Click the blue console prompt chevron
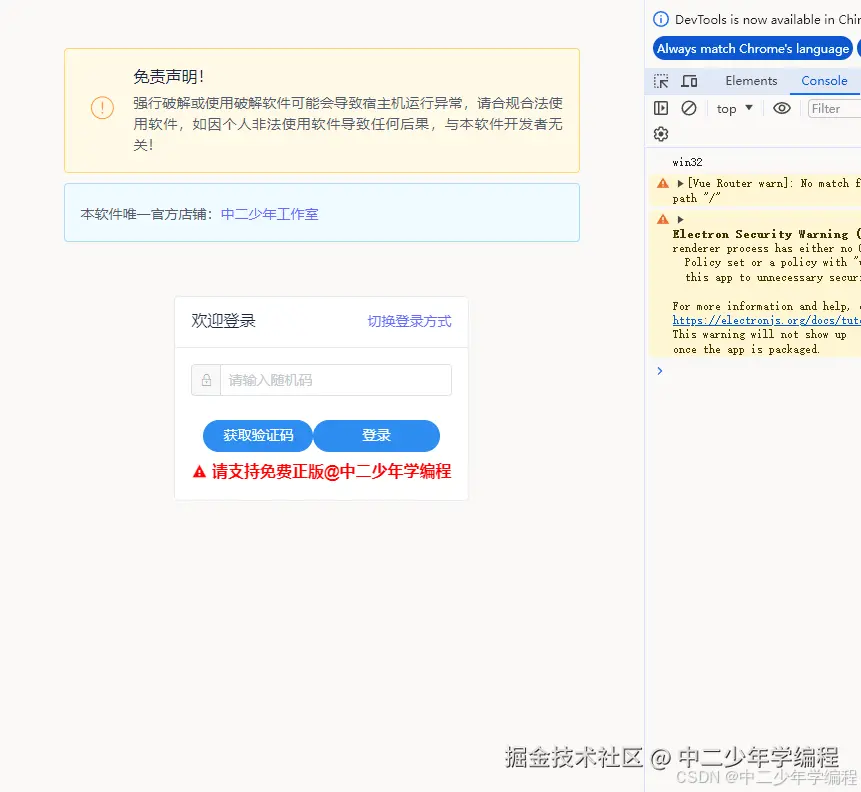This screenshot has width=861, height=792. (x=658, y=370)
